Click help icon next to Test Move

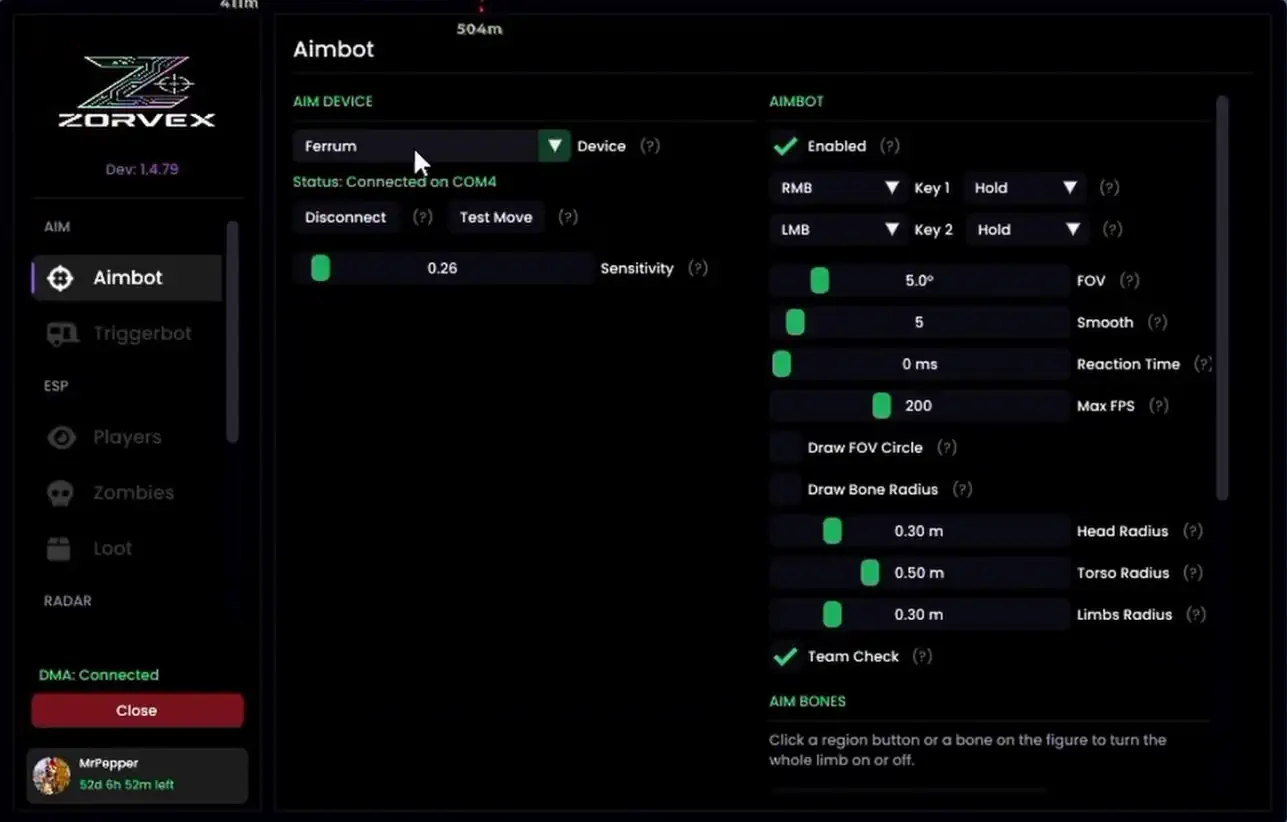click(568, 217)
